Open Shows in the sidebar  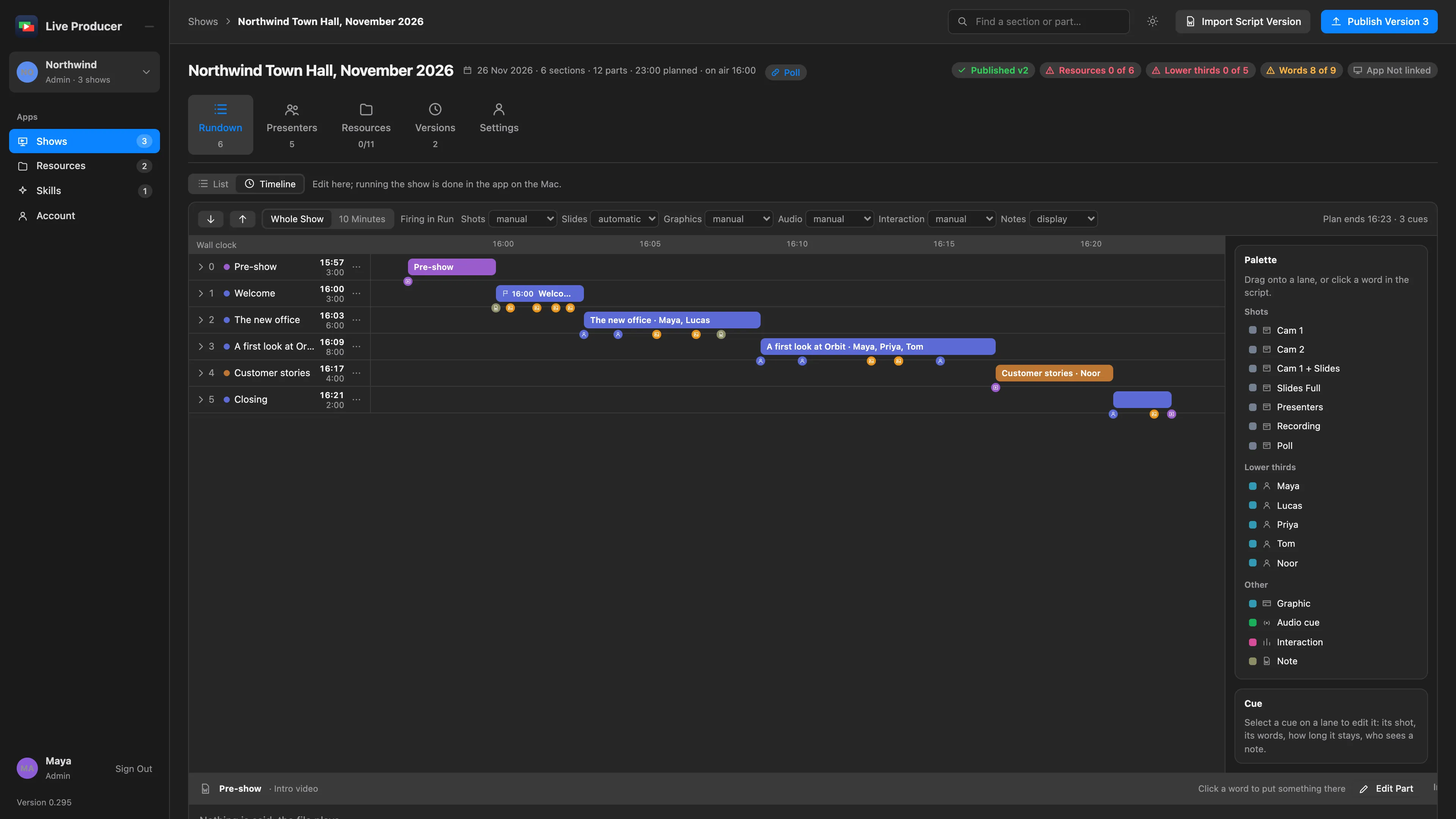pos(84,141)
